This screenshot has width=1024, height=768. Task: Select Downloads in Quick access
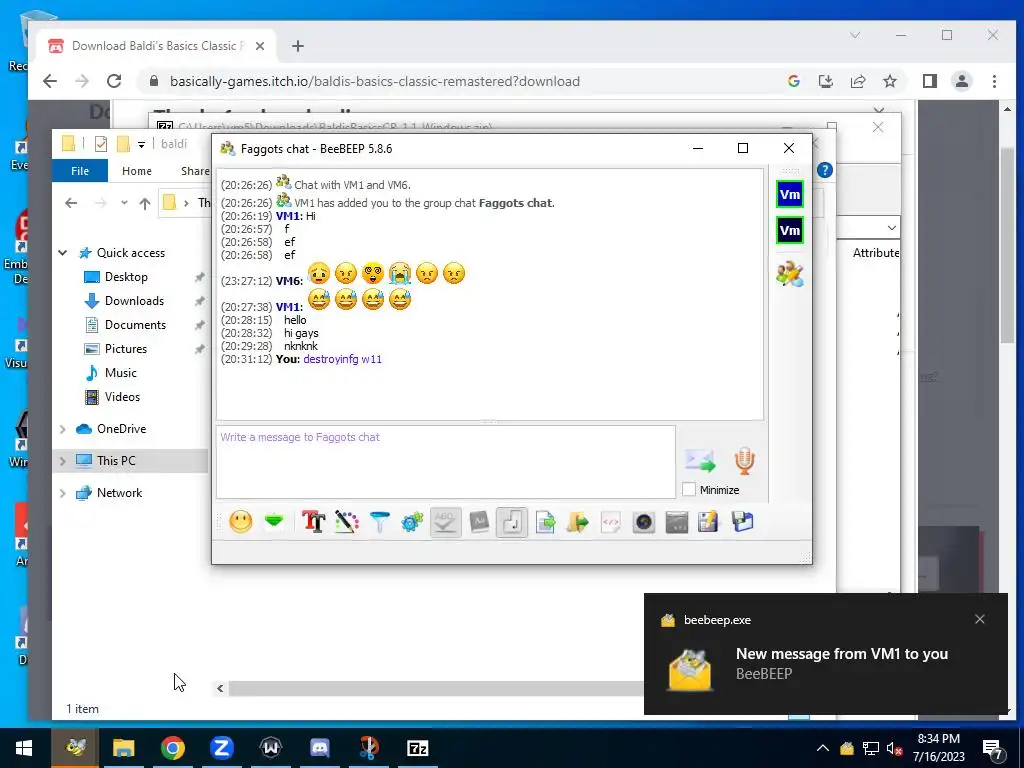tap(135, 300)
